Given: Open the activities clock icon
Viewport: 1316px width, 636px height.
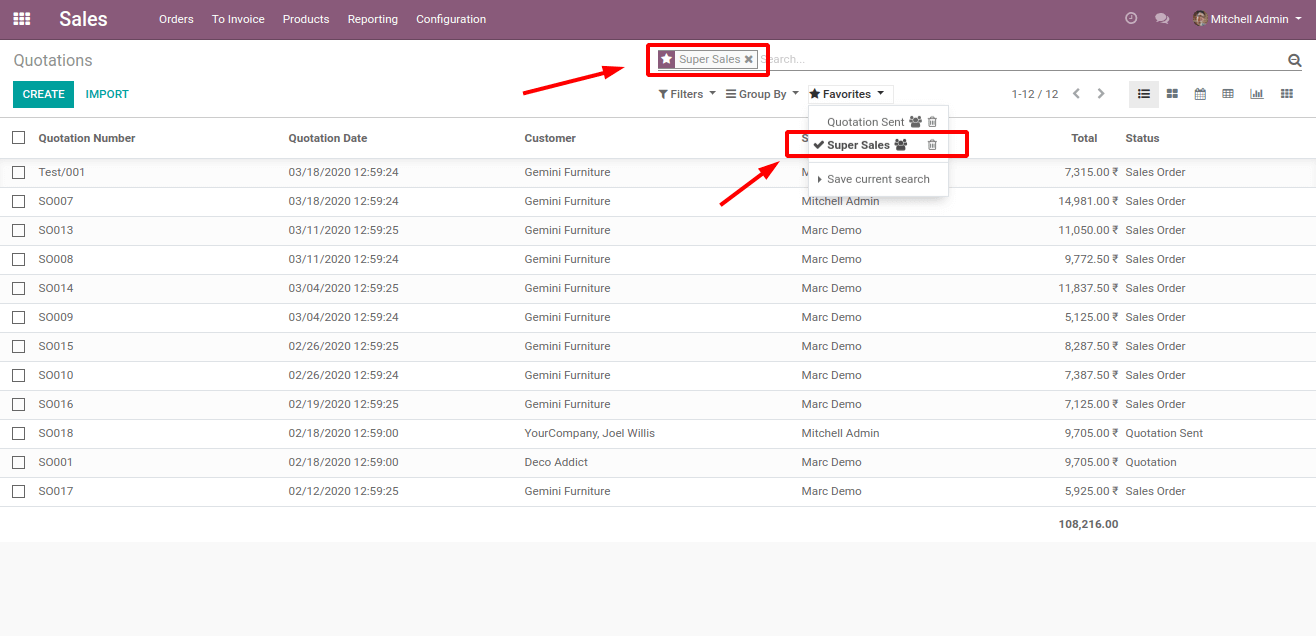Looking at the screenshot, I should (x=1131, y=19).
